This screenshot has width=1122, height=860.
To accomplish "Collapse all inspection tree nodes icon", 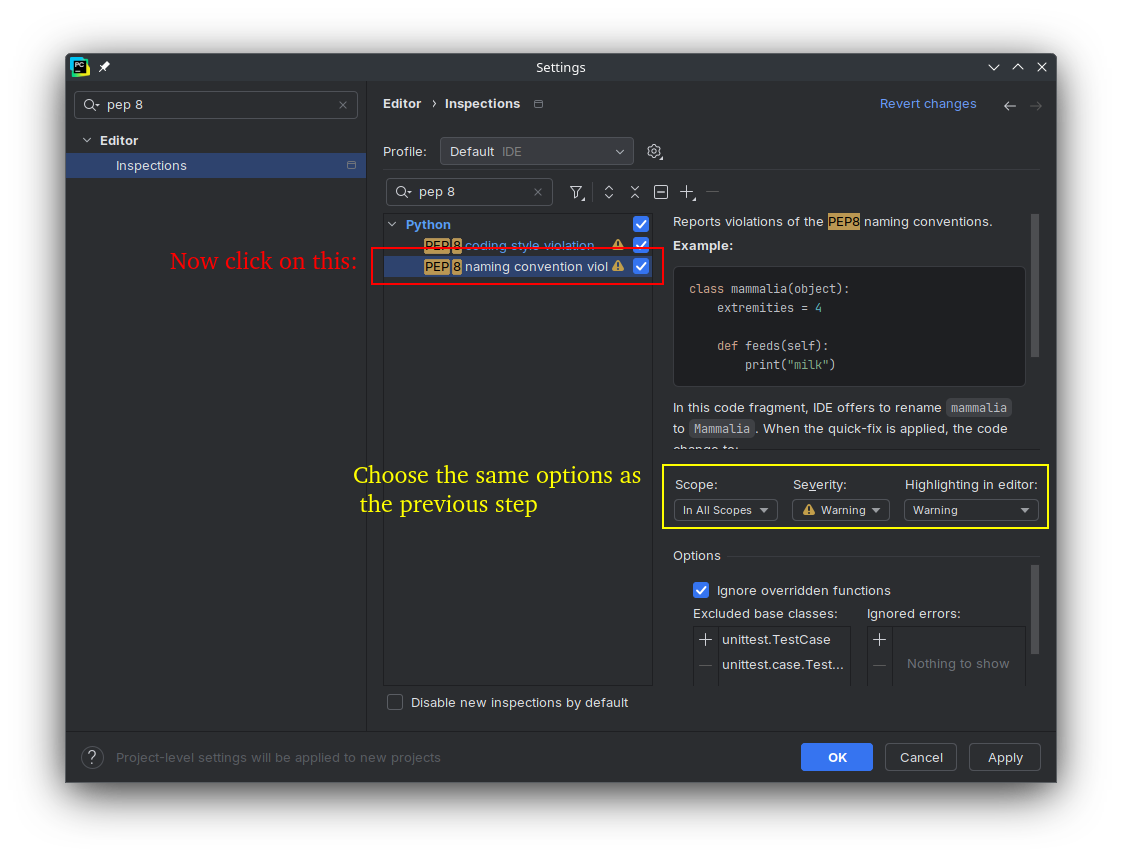I will [x=635, y=192].
